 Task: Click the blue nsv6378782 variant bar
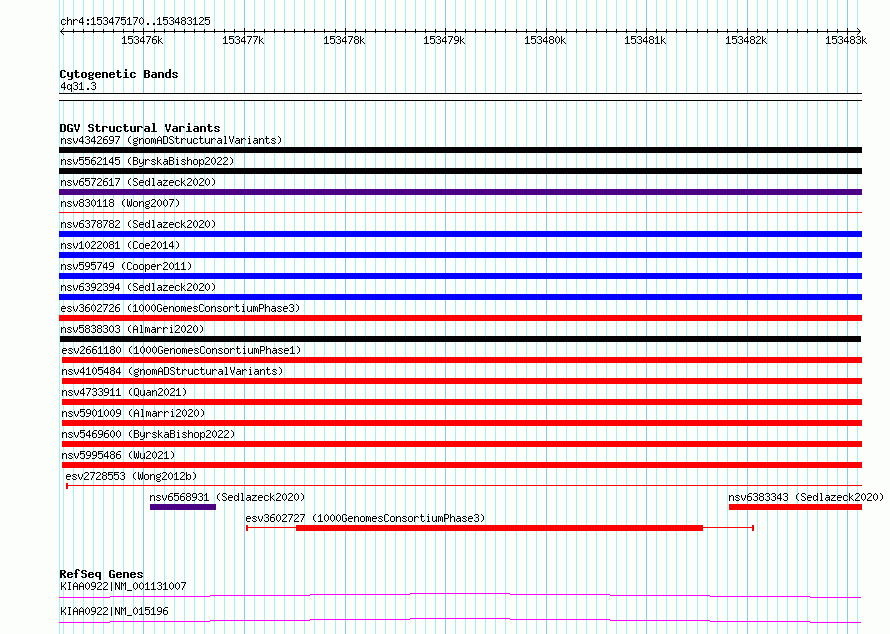460,234
